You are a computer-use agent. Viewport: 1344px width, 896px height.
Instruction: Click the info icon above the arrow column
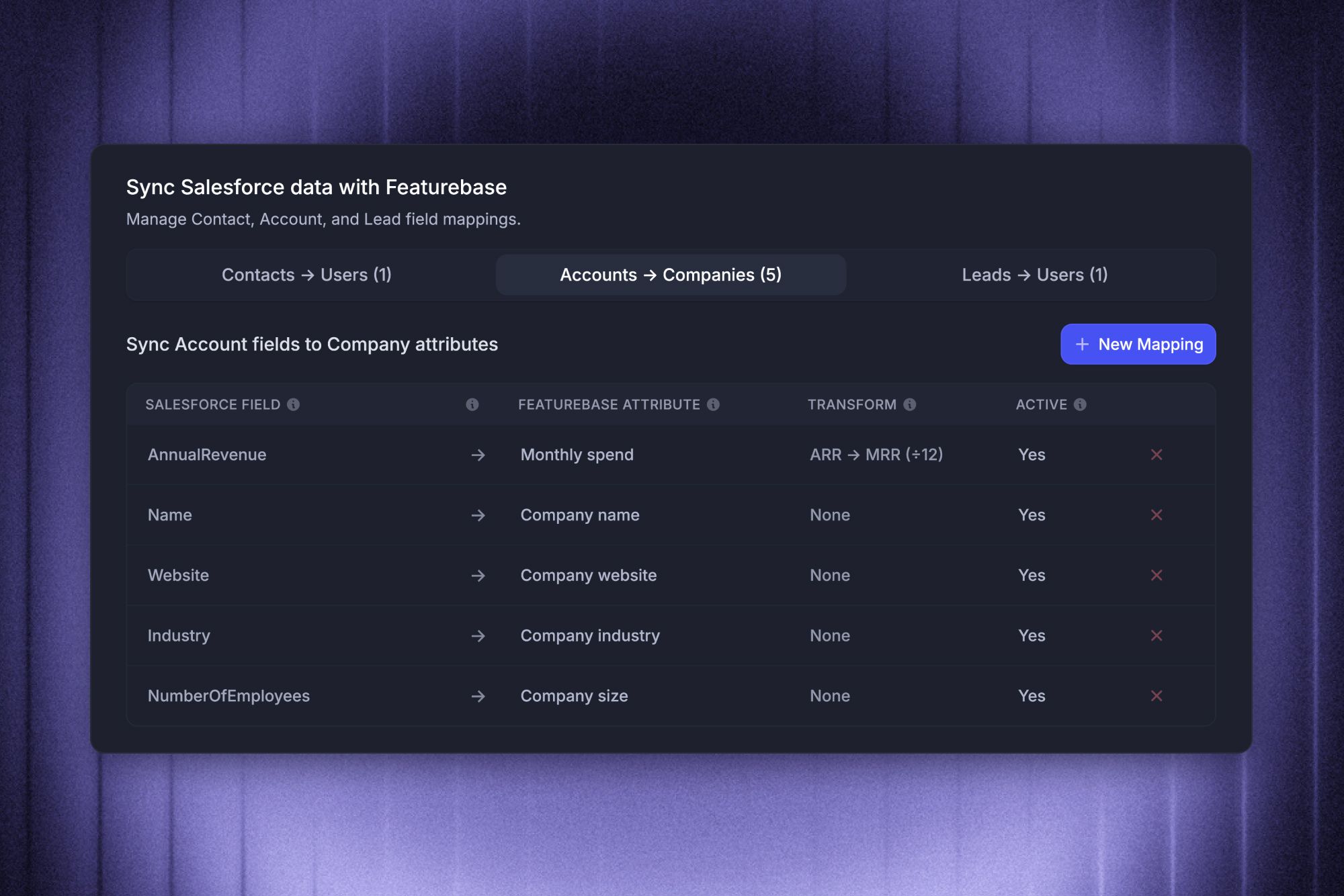click(472, 404)
